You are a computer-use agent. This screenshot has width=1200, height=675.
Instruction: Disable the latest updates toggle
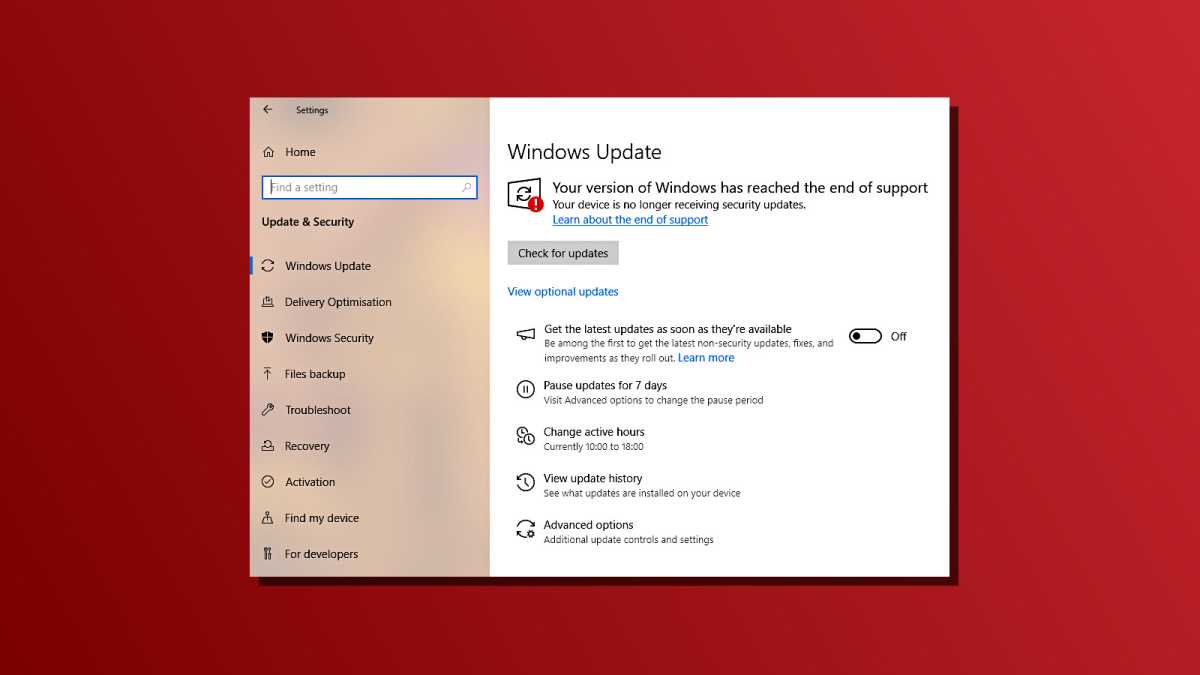point(864,336)
